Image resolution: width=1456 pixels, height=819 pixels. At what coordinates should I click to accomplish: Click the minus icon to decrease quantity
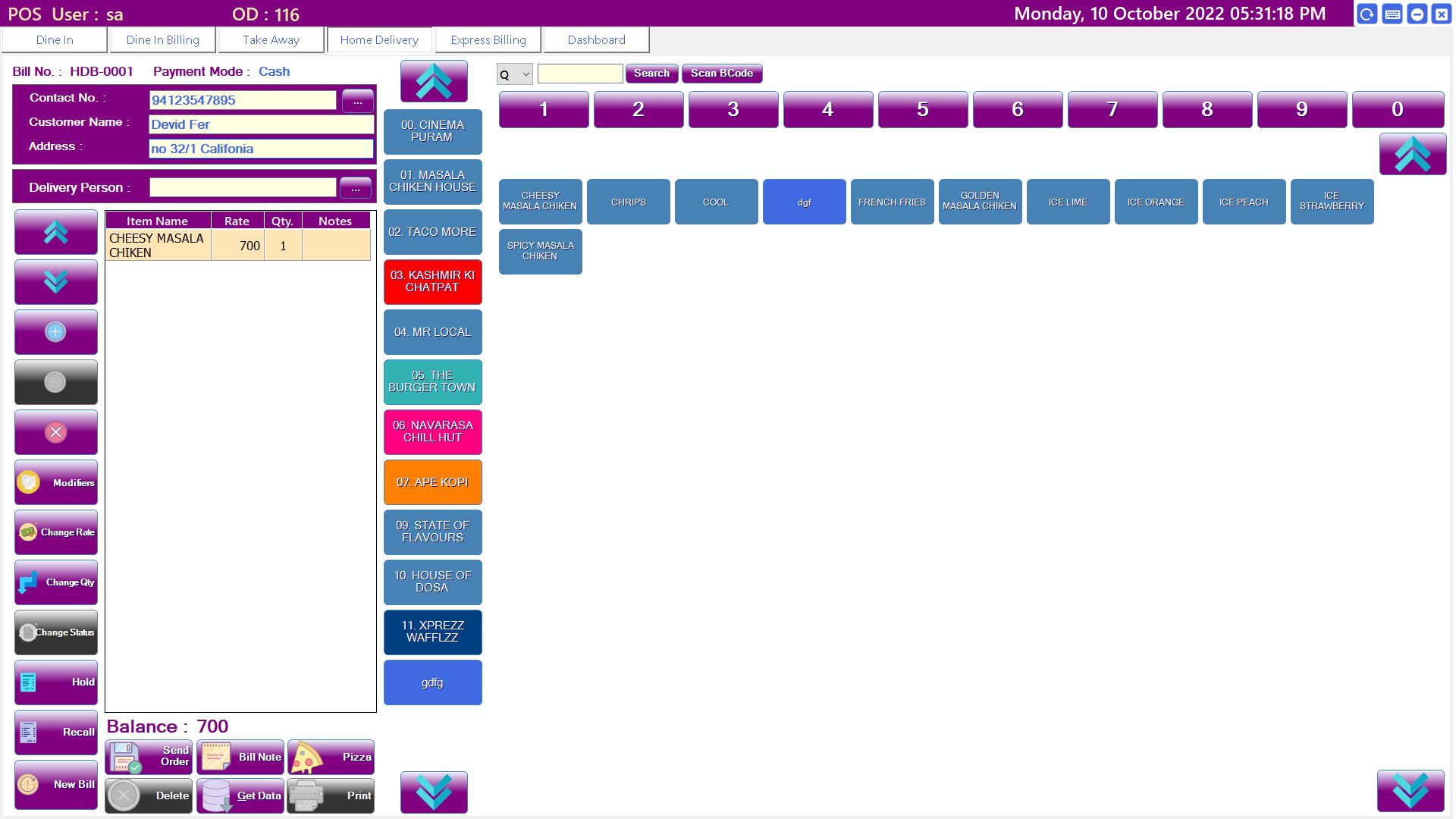click(55, 382)
